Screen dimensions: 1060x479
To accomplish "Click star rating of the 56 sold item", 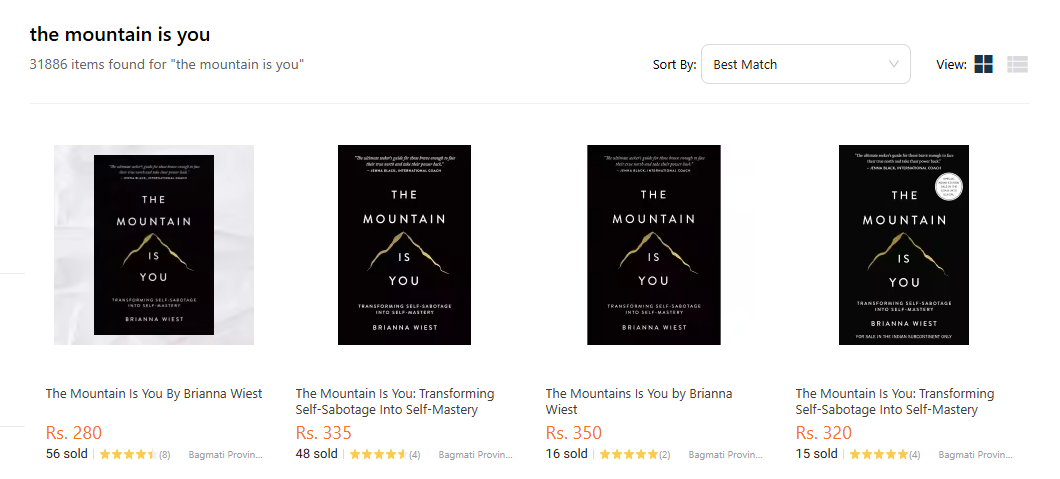I will coord(128,454).
